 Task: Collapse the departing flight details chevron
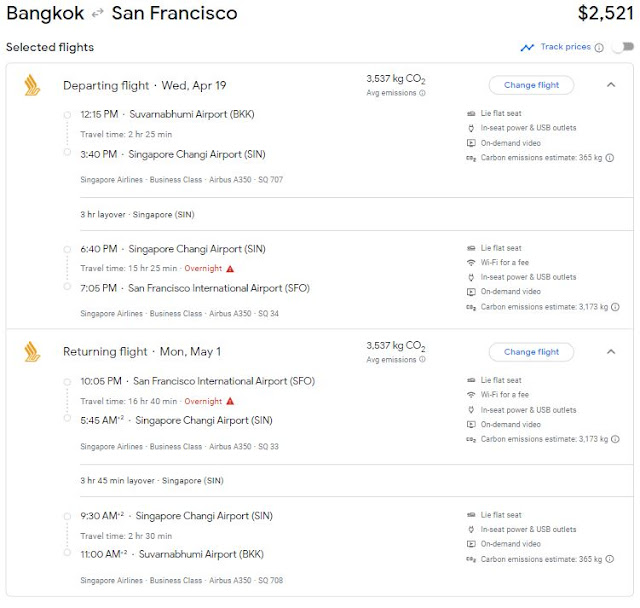(611, 85)
